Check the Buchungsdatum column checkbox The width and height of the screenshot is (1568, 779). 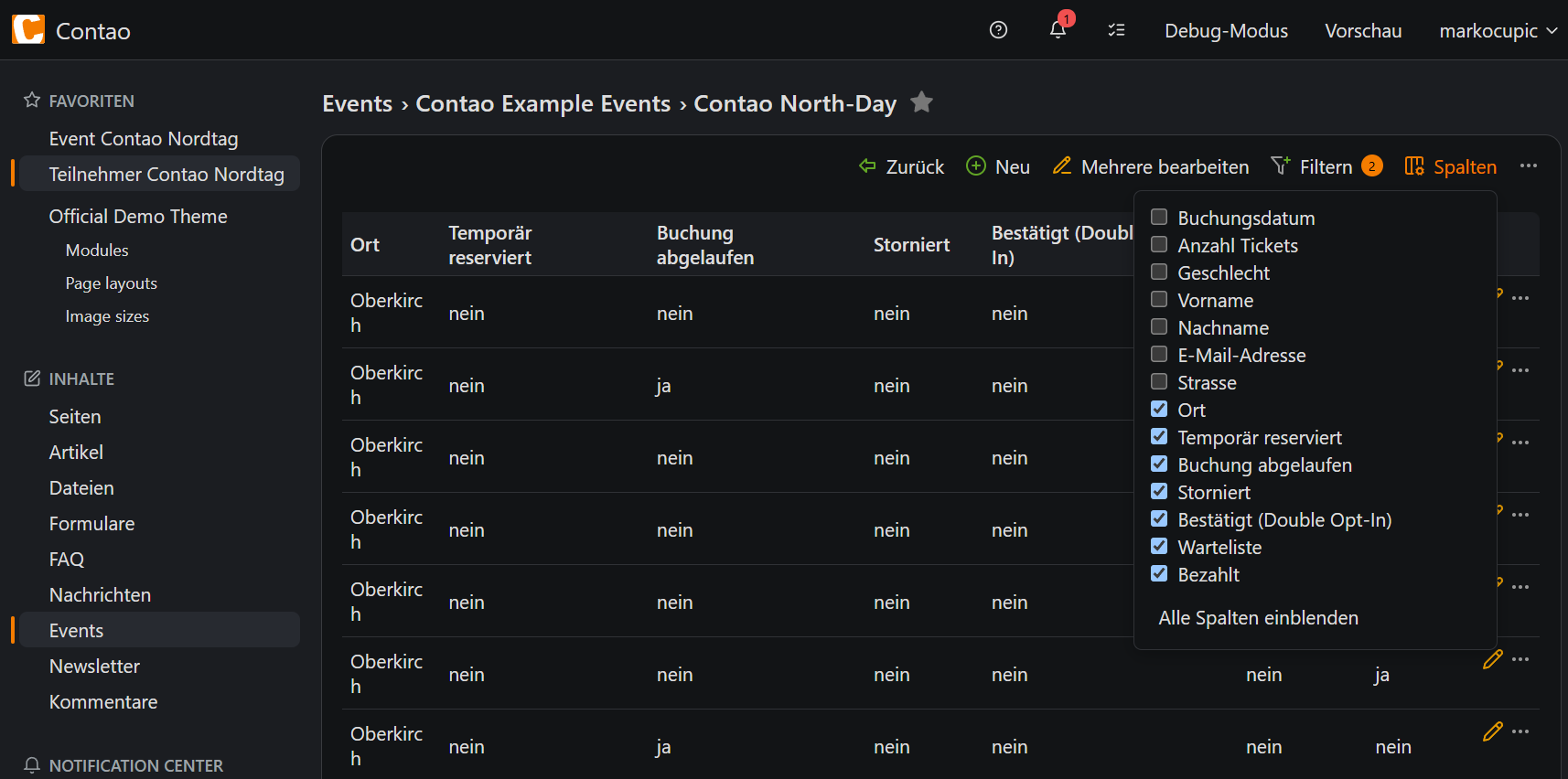point(1159,217)
